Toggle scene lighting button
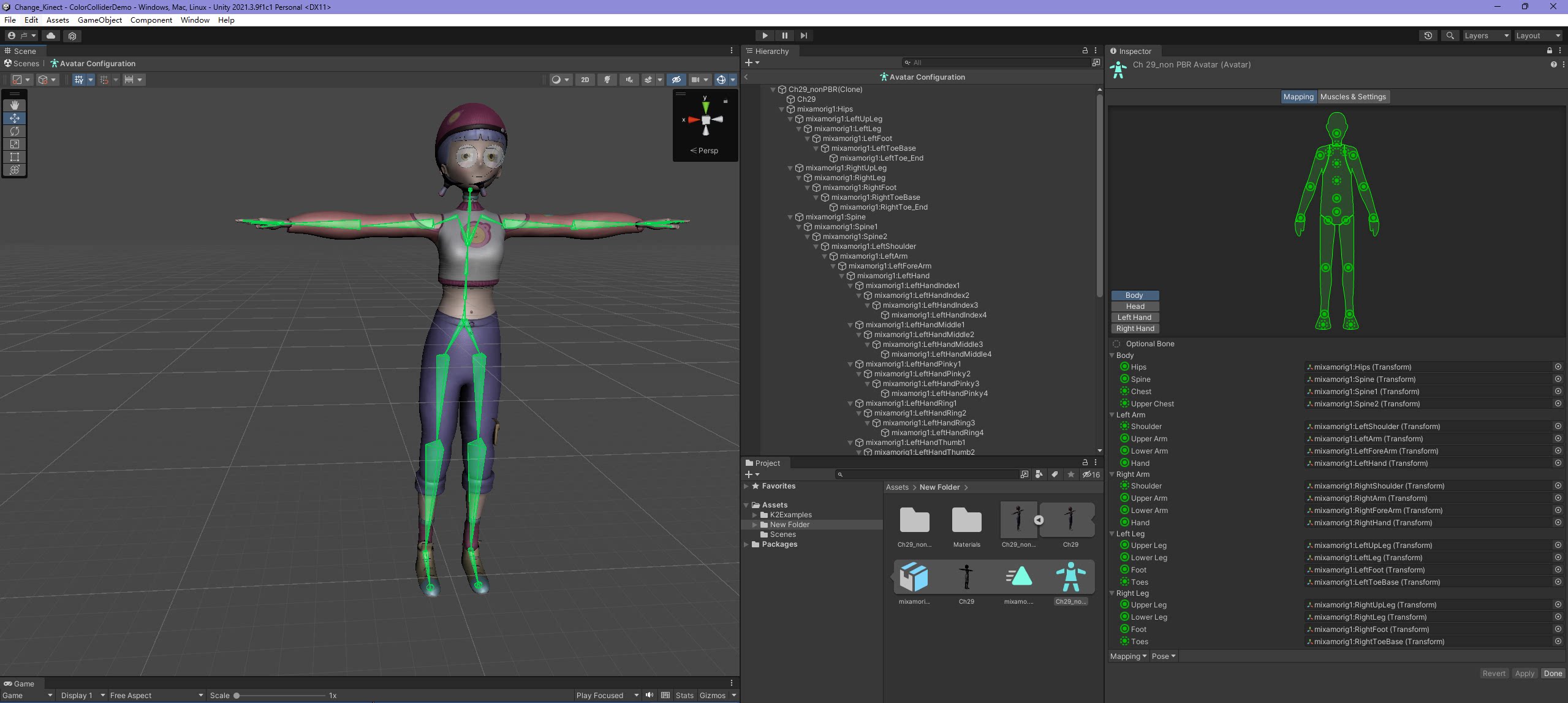Screen dimensions: 1568x703 click(607, 80)
